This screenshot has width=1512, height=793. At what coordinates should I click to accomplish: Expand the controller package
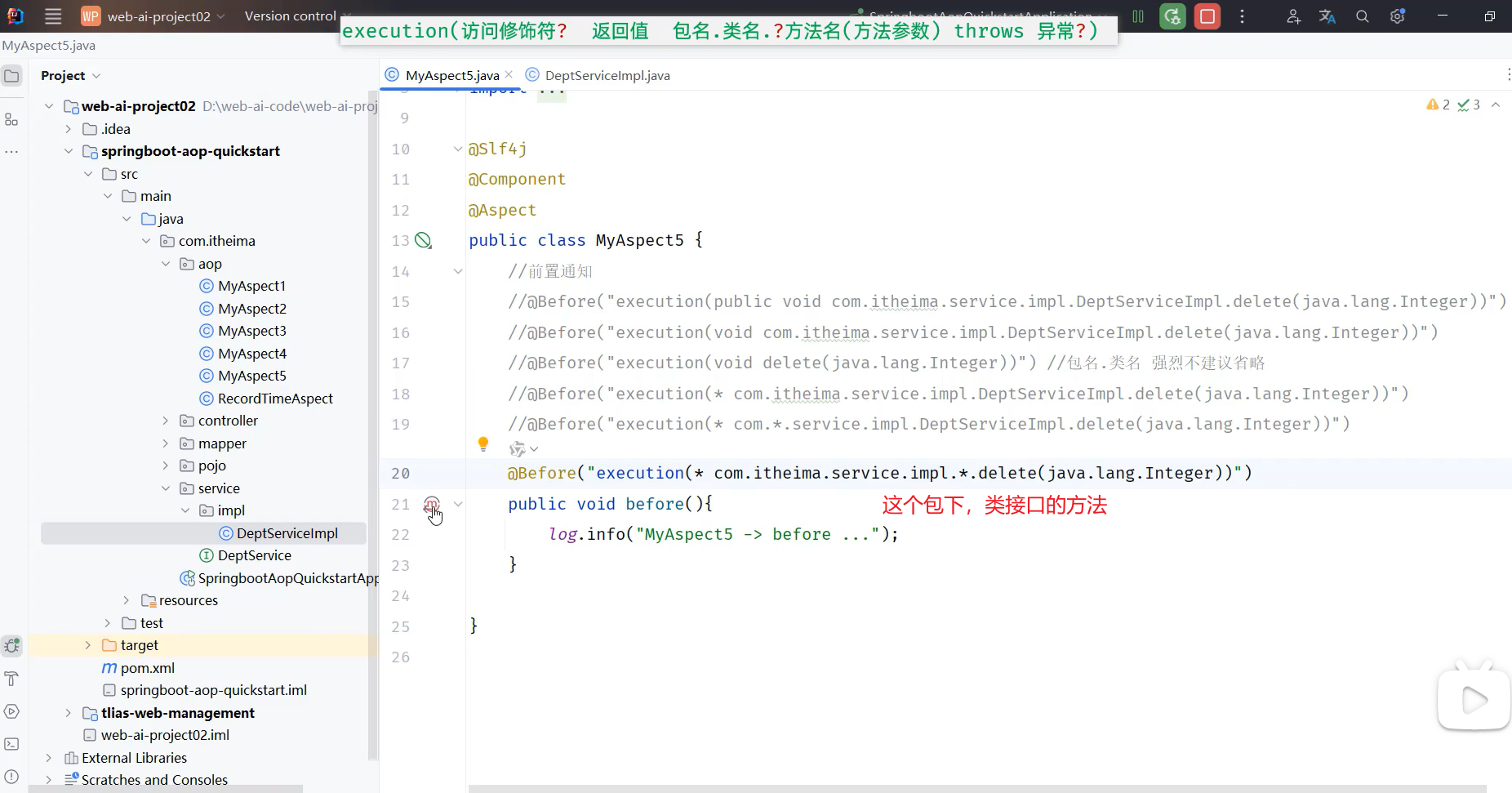pos(166,421)
